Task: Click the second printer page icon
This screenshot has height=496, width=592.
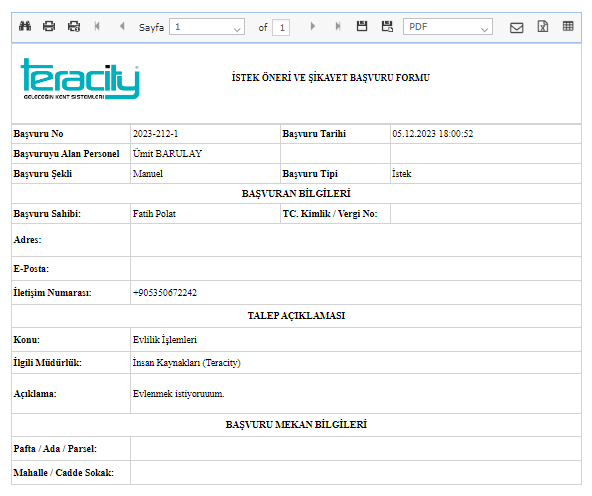Action: pos(74,26)
